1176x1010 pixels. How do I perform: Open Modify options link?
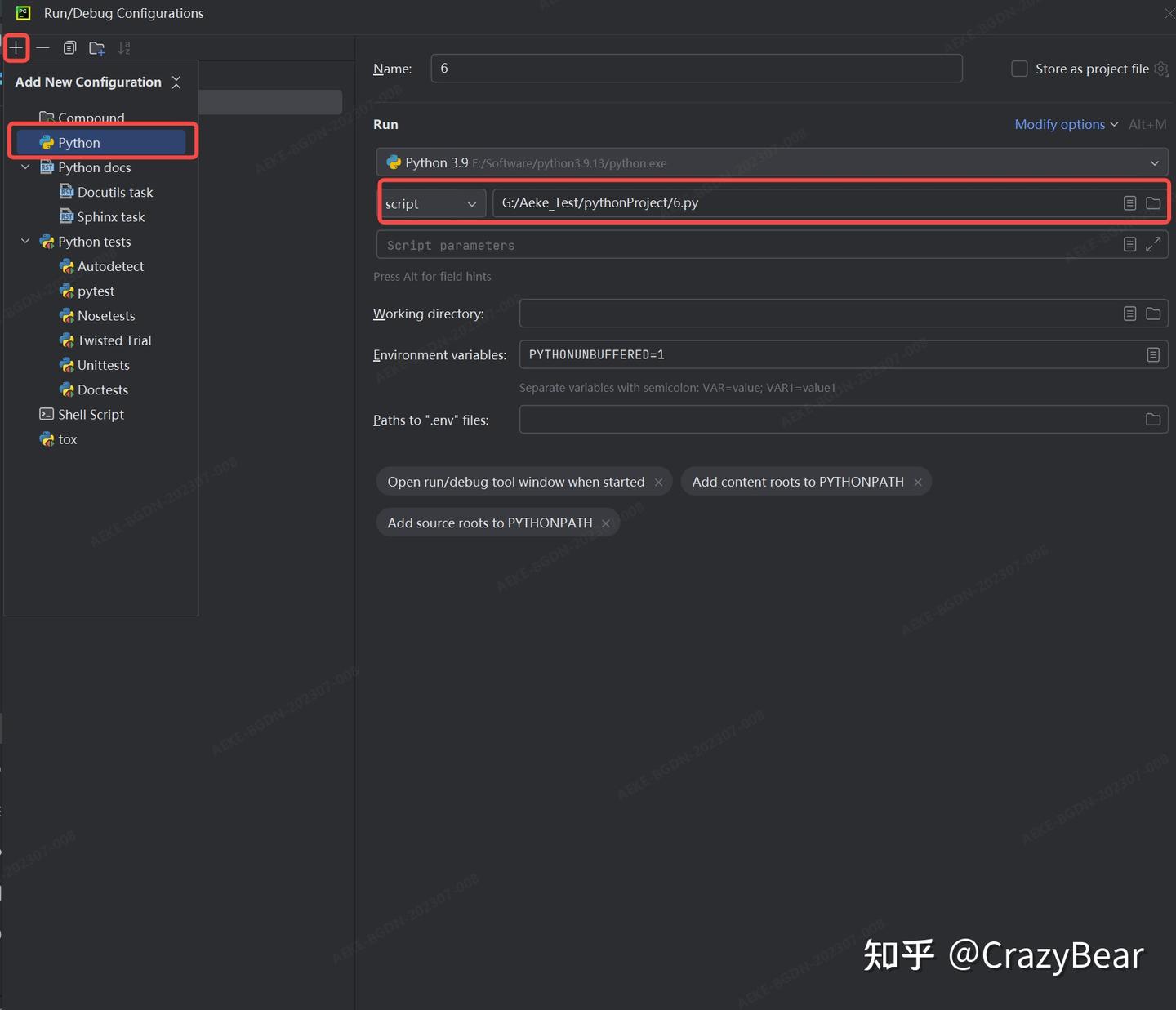tap(1066, 124)
